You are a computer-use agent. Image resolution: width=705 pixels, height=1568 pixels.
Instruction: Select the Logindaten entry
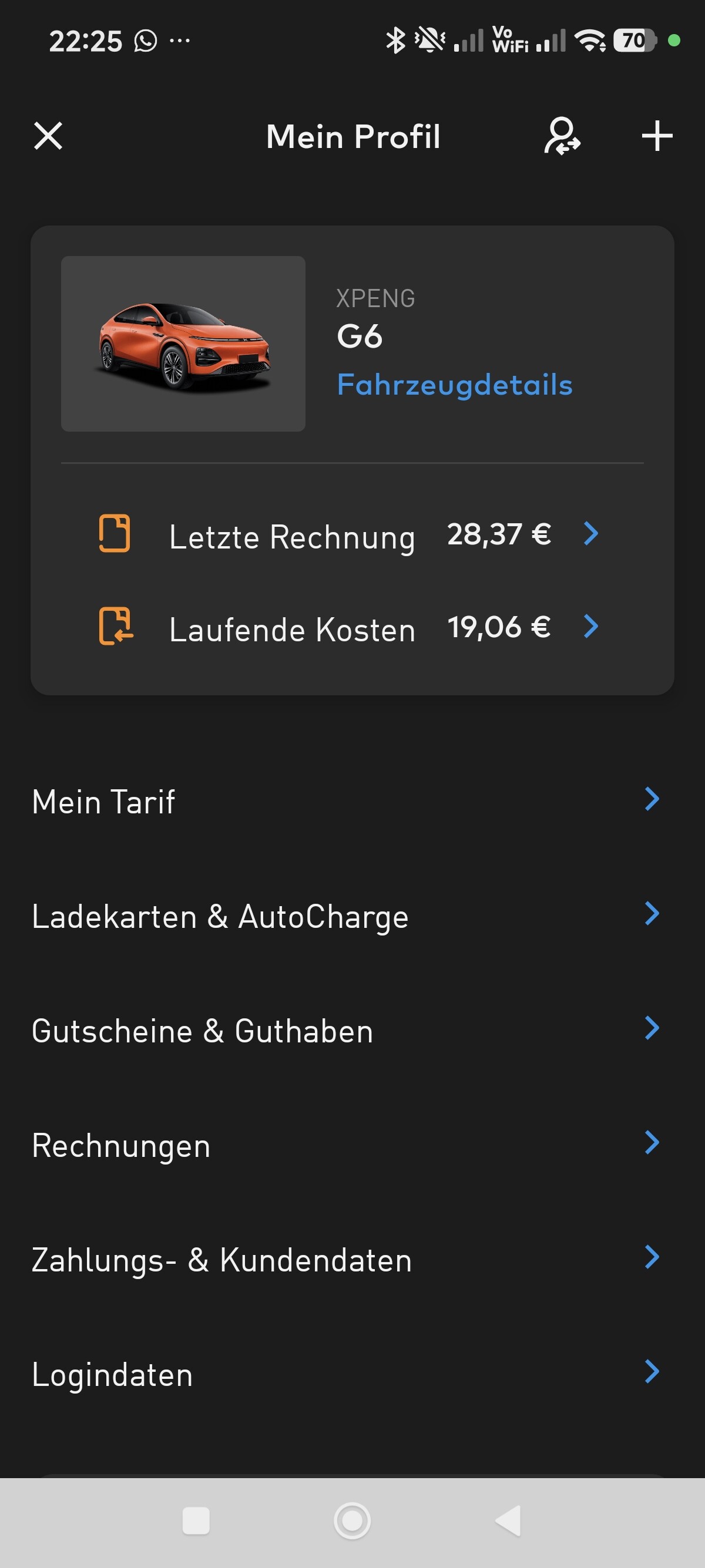click(x=112, y=1374)
